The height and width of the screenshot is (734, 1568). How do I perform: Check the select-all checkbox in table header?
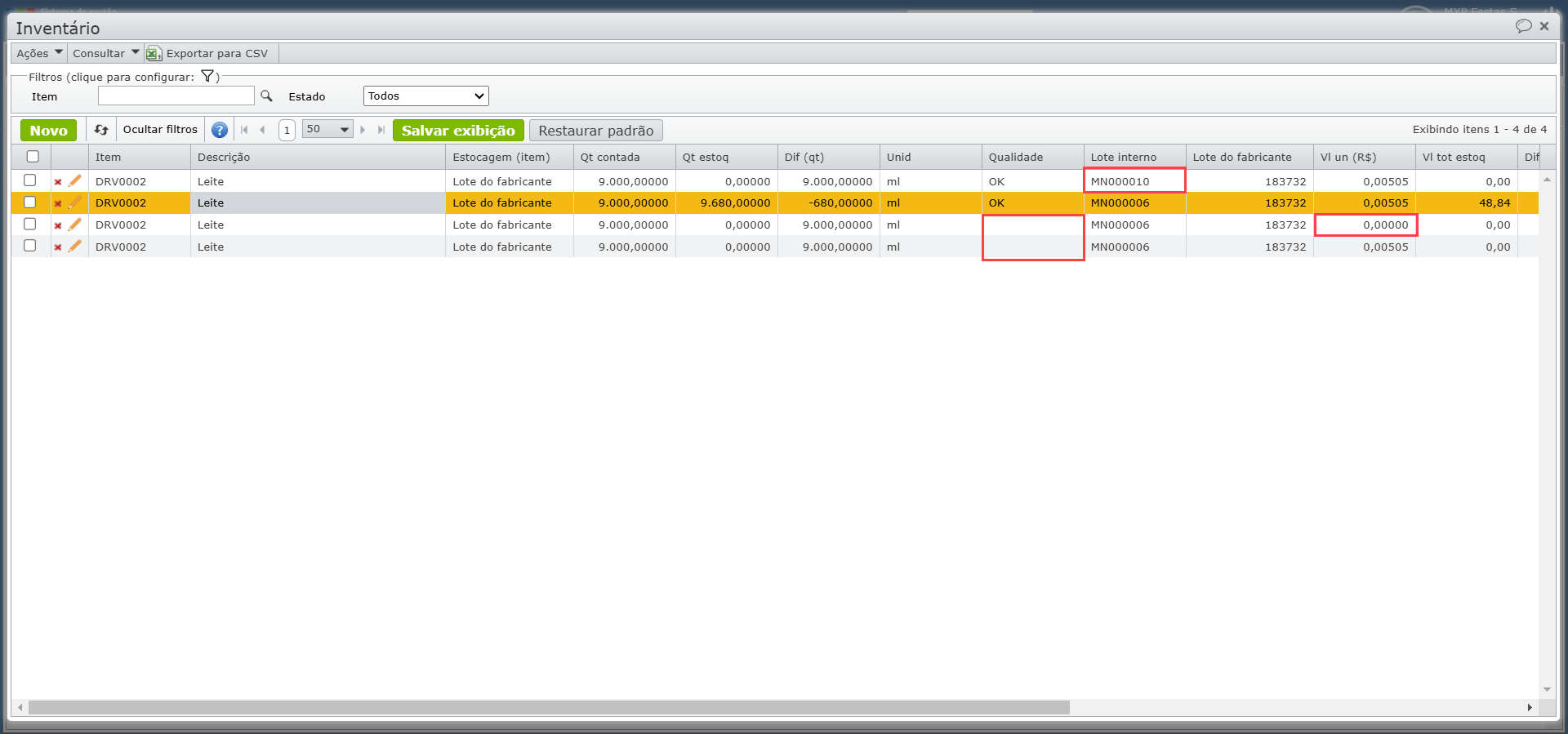tap(33, 157)
